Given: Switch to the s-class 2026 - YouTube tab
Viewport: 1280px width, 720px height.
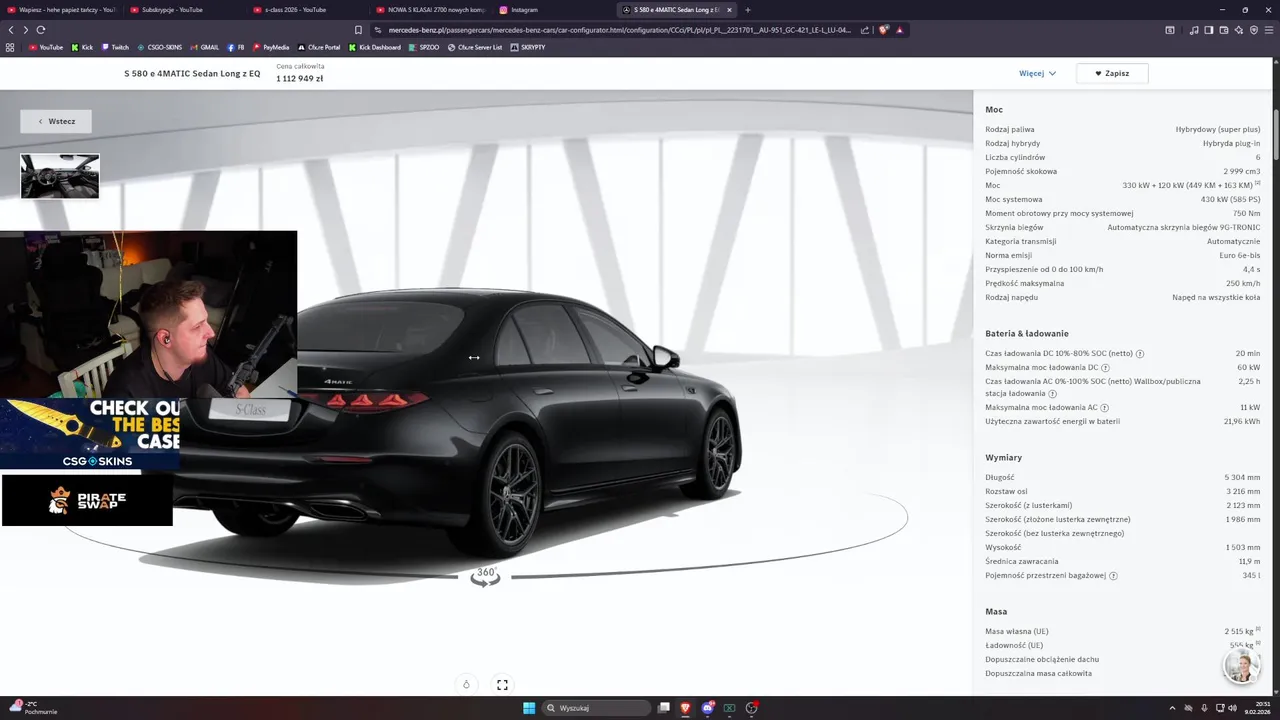Looking at the screenshot, I should tap(305, 10).
